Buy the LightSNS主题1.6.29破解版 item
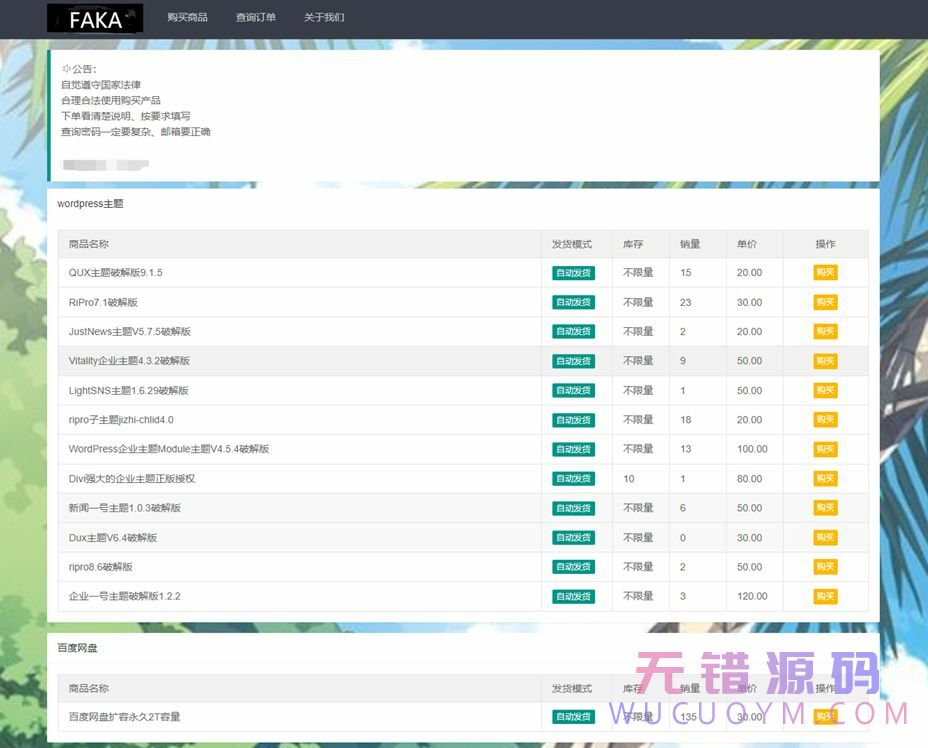This screenshot has height=748, width=928. 825,391
